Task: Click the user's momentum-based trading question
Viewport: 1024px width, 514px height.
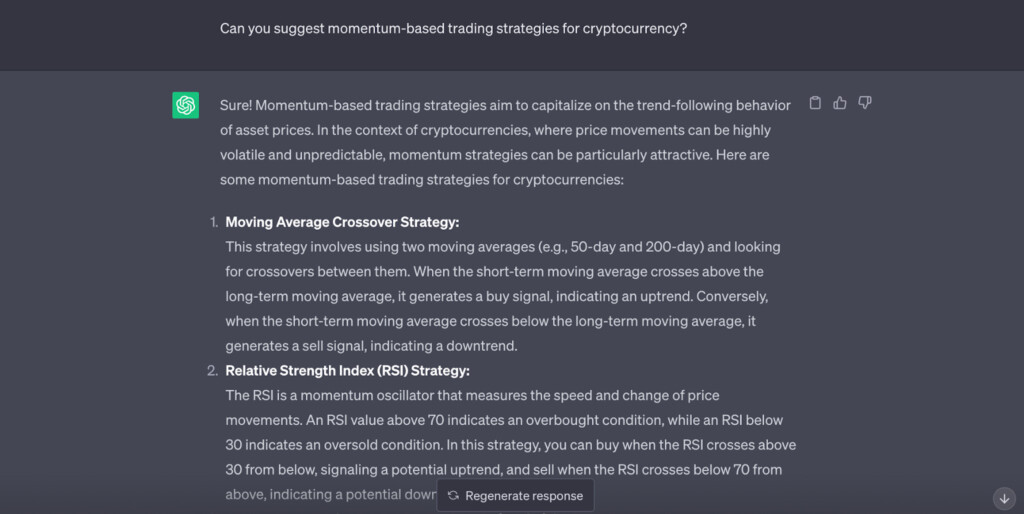Action: tap(453, 29)
